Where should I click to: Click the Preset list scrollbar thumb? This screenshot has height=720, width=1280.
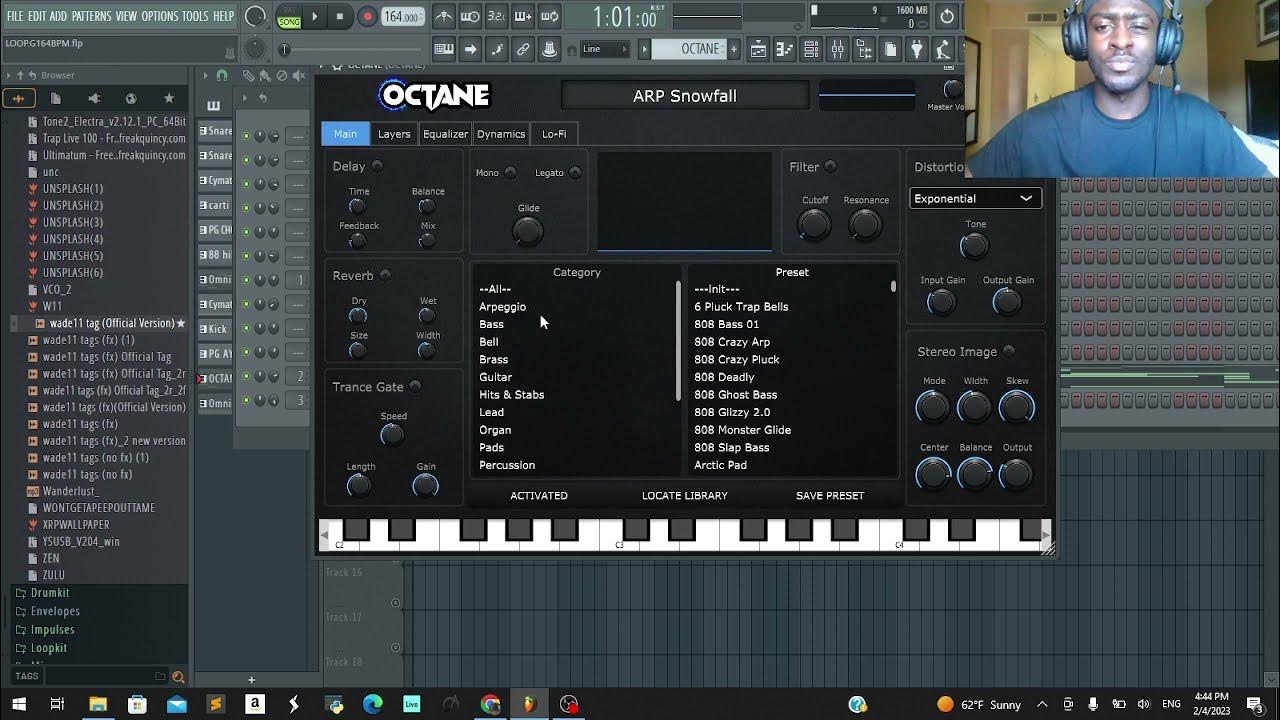pos(893,287)
